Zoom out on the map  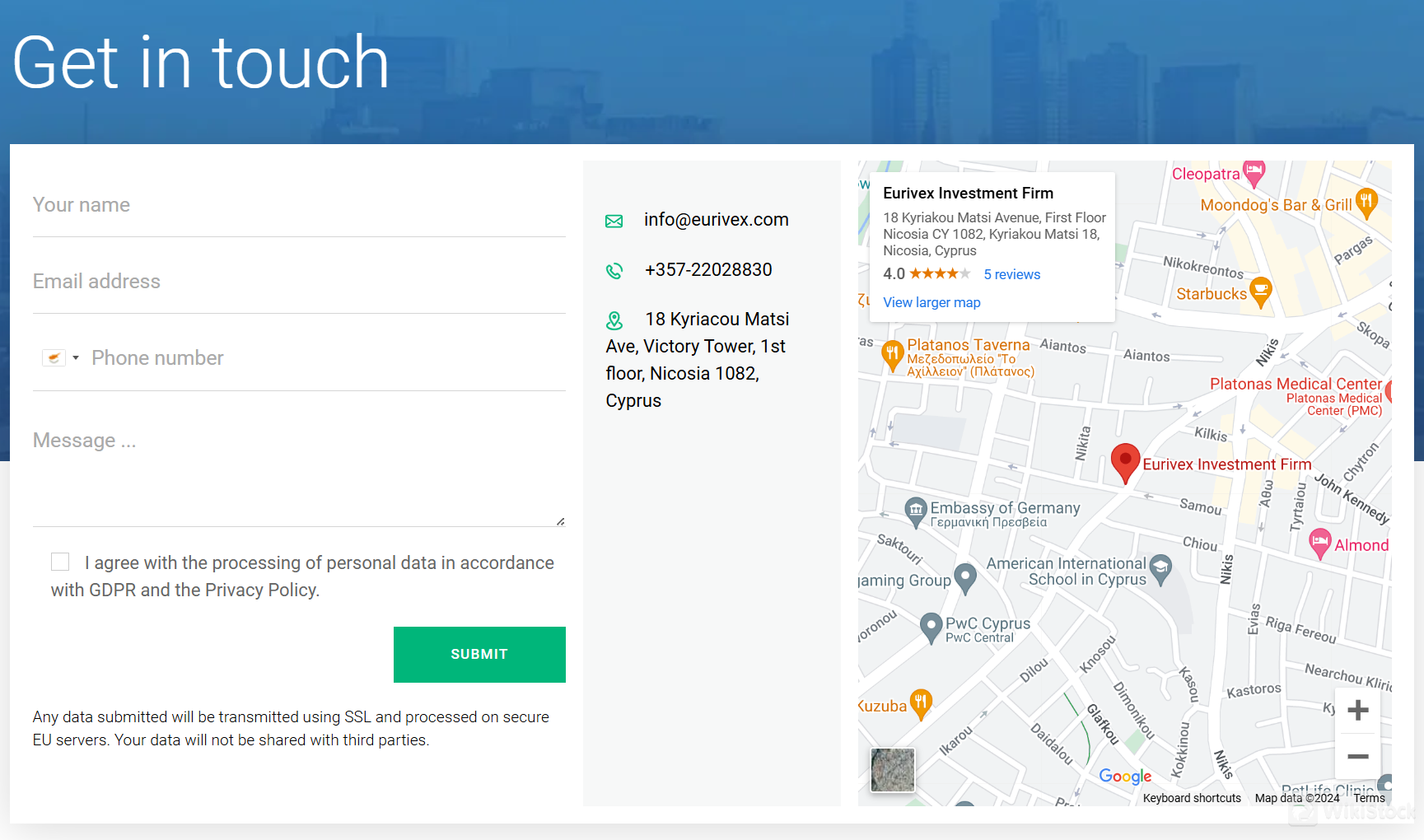click(x=1357, y=756)
